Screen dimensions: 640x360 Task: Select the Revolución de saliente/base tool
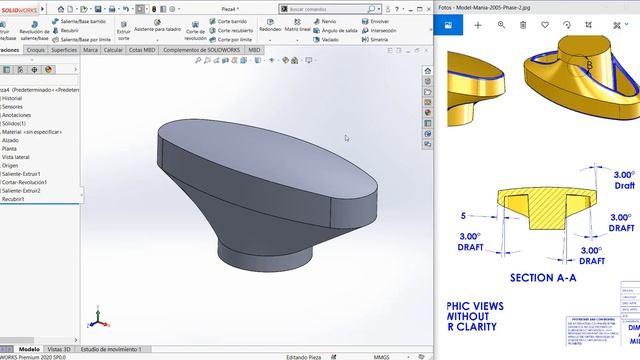35,31
